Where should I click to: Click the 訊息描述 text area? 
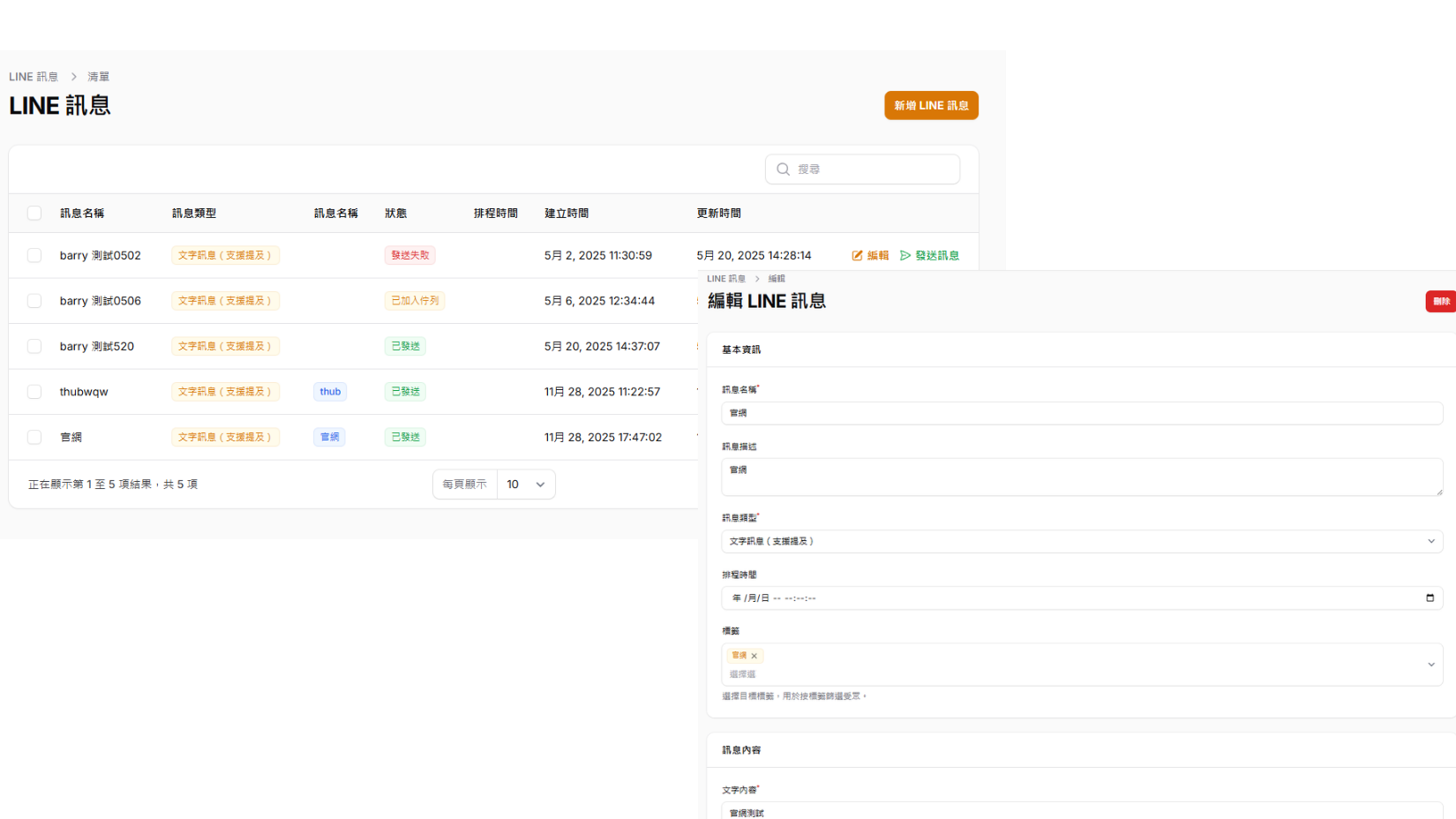(1081, 477)
